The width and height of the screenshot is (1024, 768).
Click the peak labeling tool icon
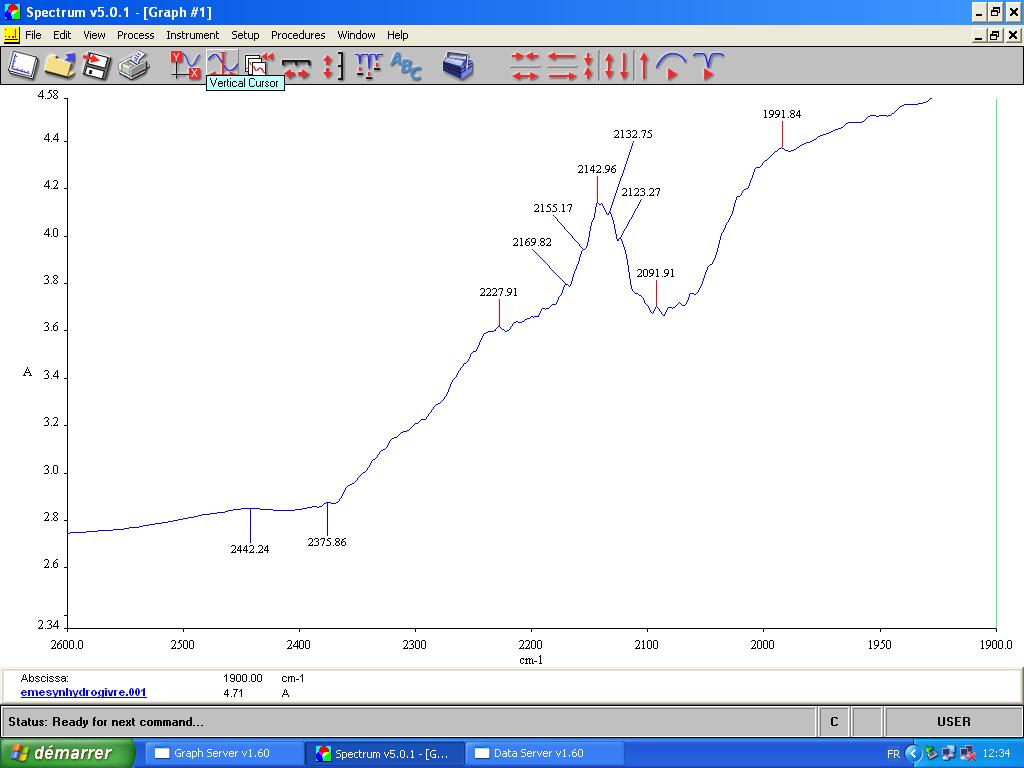[369, 66]
